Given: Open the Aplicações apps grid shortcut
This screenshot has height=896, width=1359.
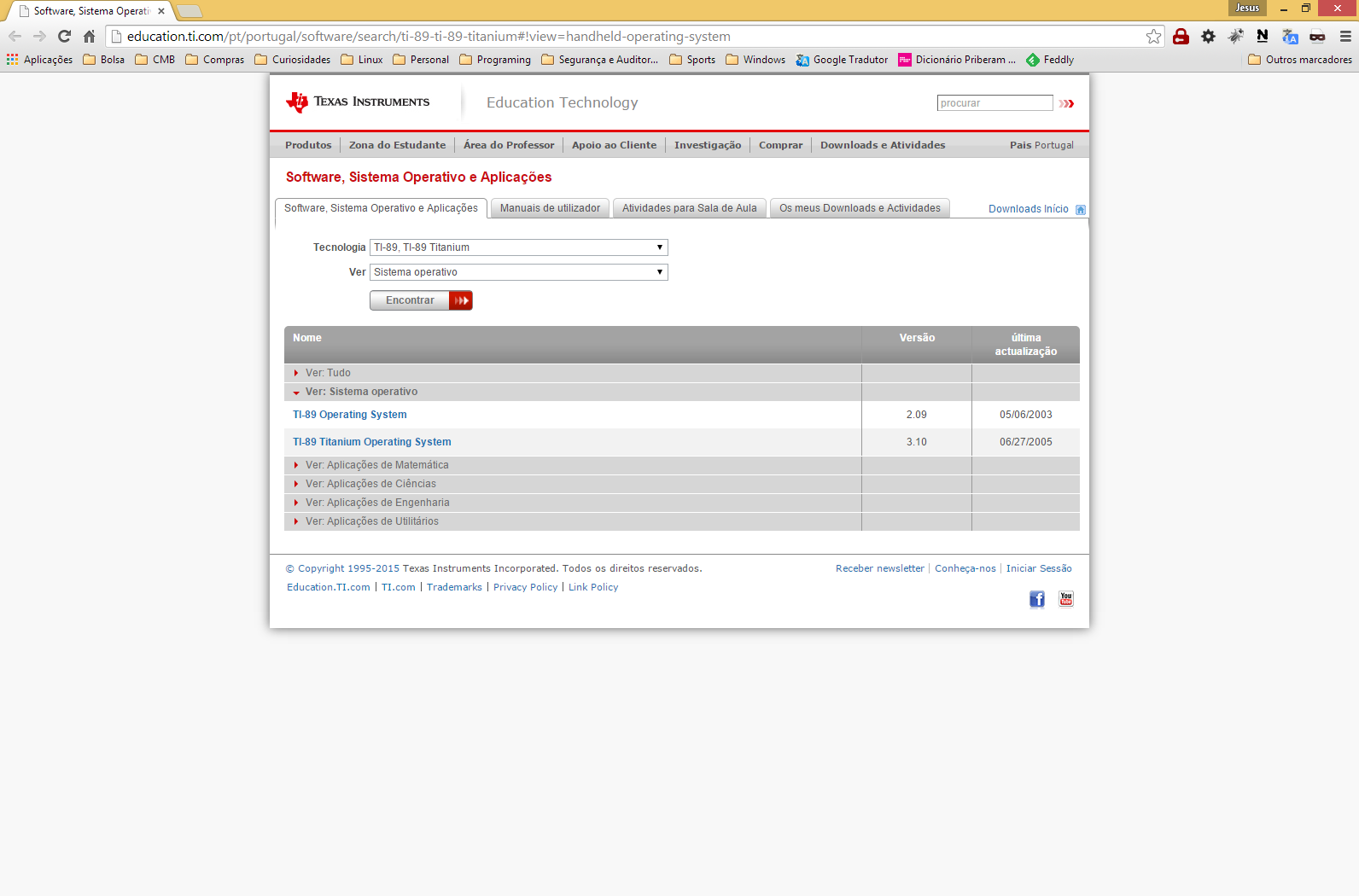Looking at the screenshot, I should click(x=40, y=60).
